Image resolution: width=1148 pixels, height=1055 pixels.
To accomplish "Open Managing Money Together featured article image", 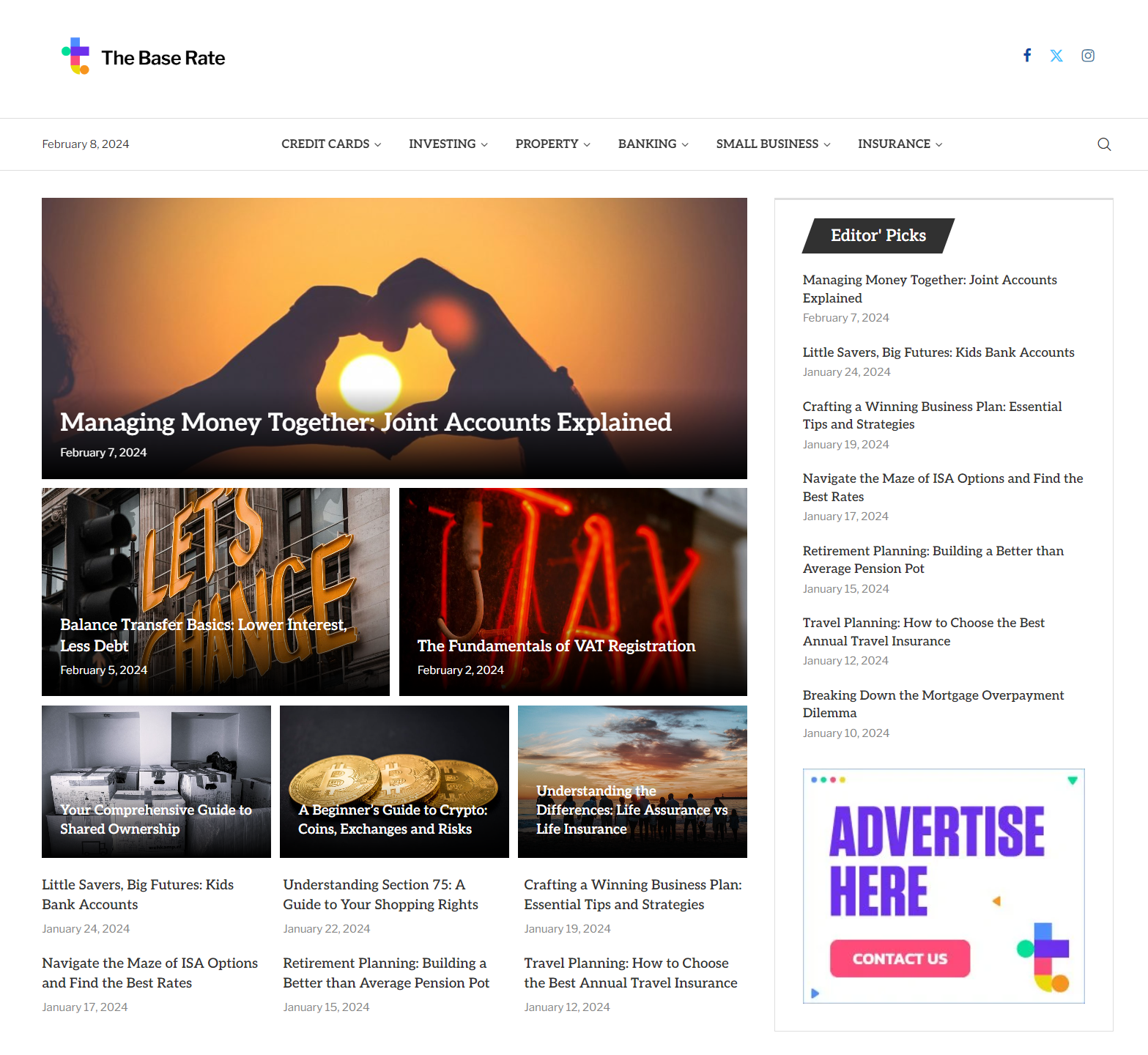I will 394,322.
